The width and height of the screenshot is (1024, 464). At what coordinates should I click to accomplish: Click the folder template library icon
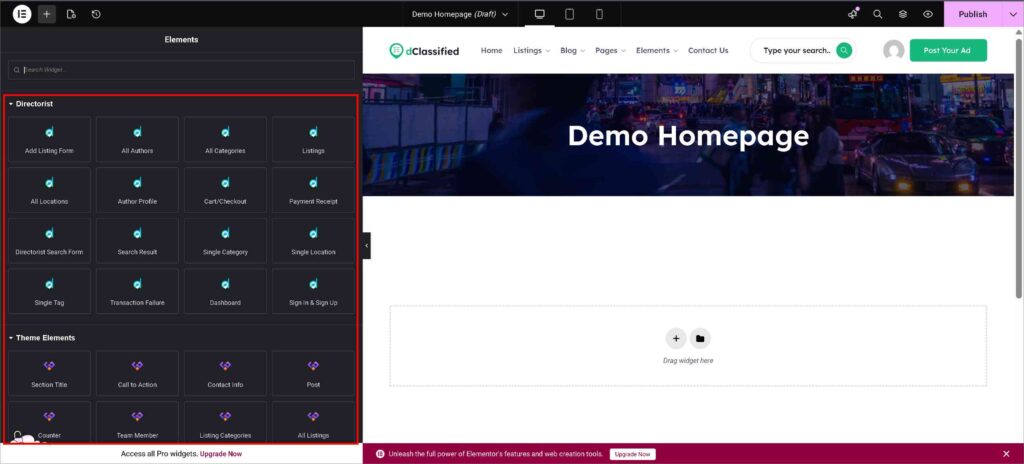tap(700, 338)
